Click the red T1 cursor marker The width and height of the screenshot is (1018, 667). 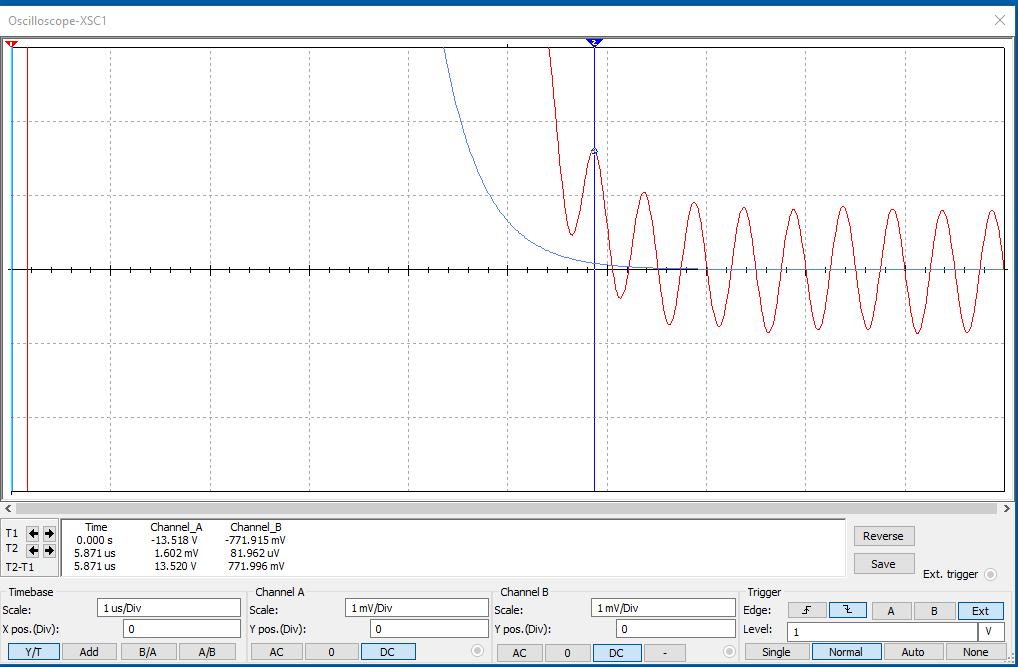[11, 44]
